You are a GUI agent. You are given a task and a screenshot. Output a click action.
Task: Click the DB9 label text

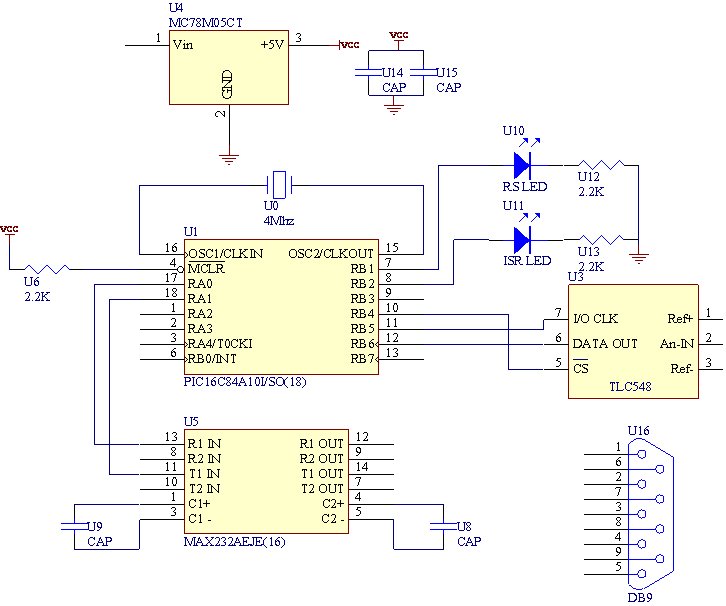click(640, 598)
